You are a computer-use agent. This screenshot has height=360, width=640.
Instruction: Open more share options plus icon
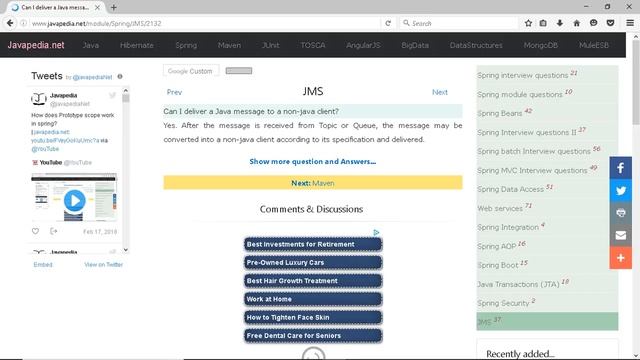[x=620, y=258]
